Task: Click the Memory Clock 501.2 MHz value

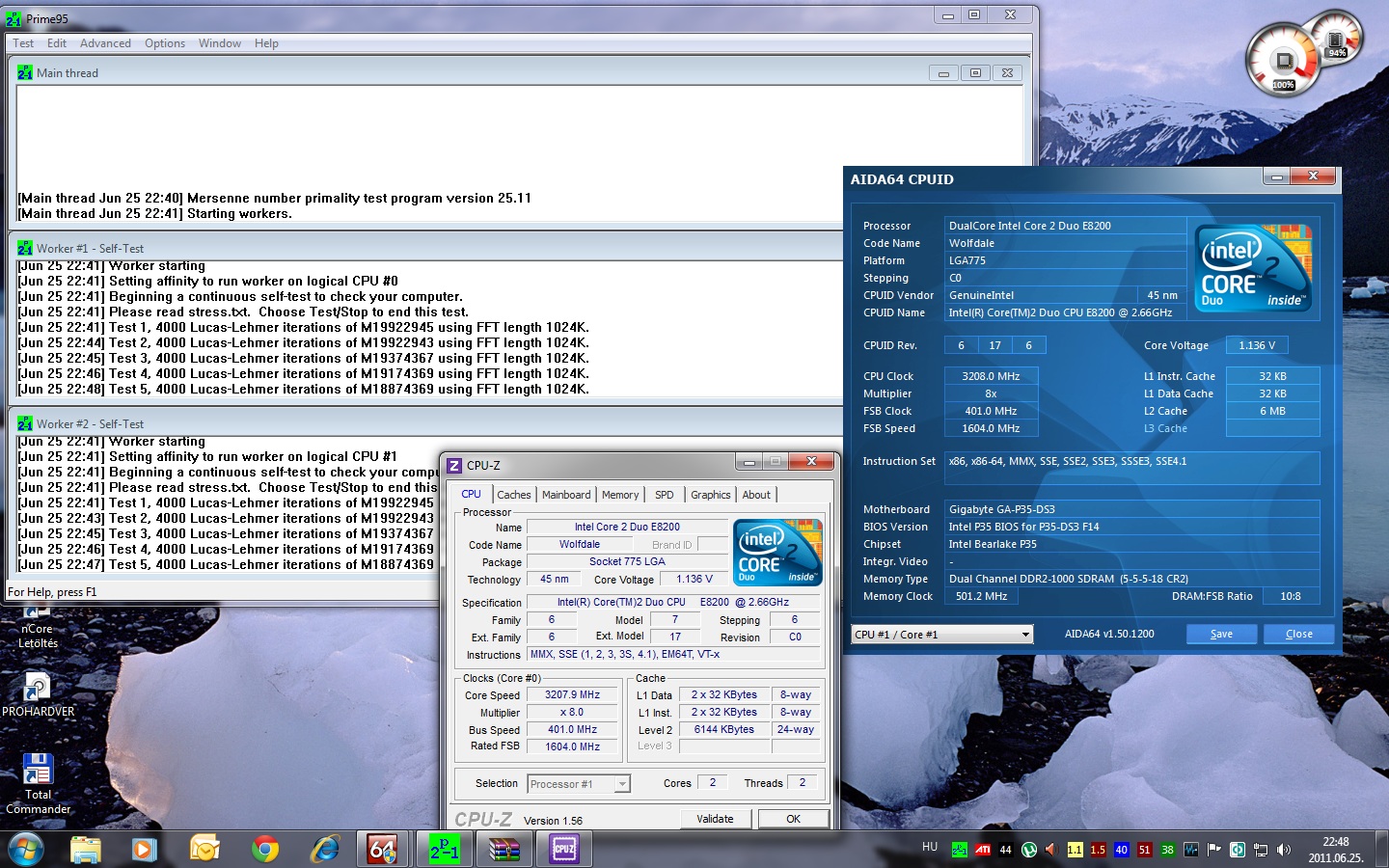Action: (x=981, y=596)
